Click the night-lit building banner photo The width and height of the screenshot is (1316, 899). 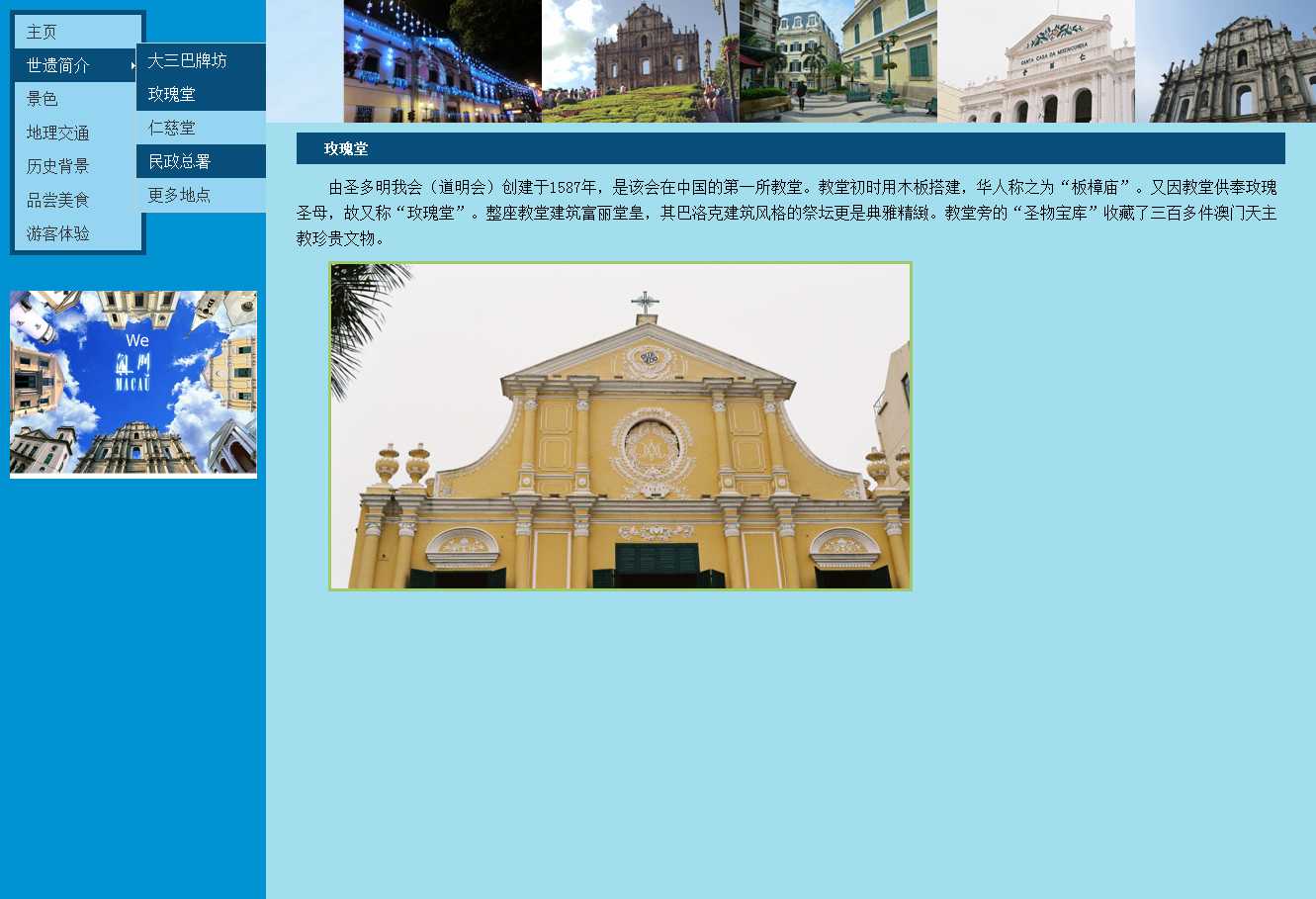point(442,61)
